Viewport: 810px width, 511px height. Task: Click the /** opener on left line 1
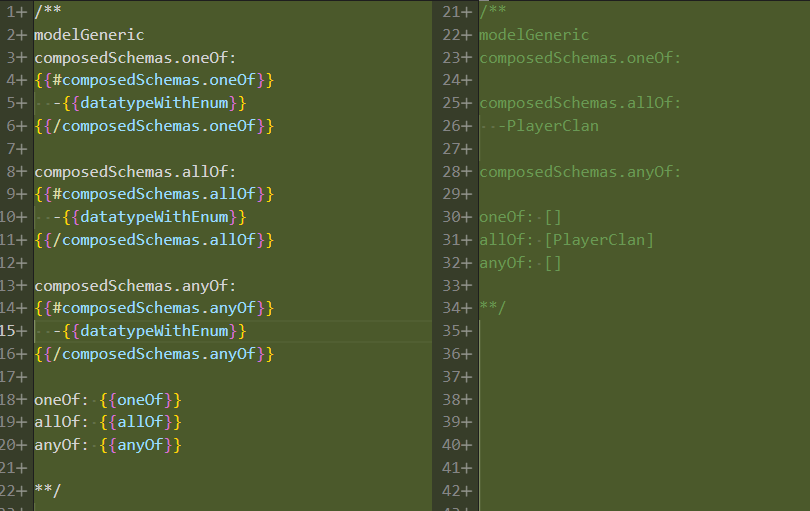pos(48,11)
